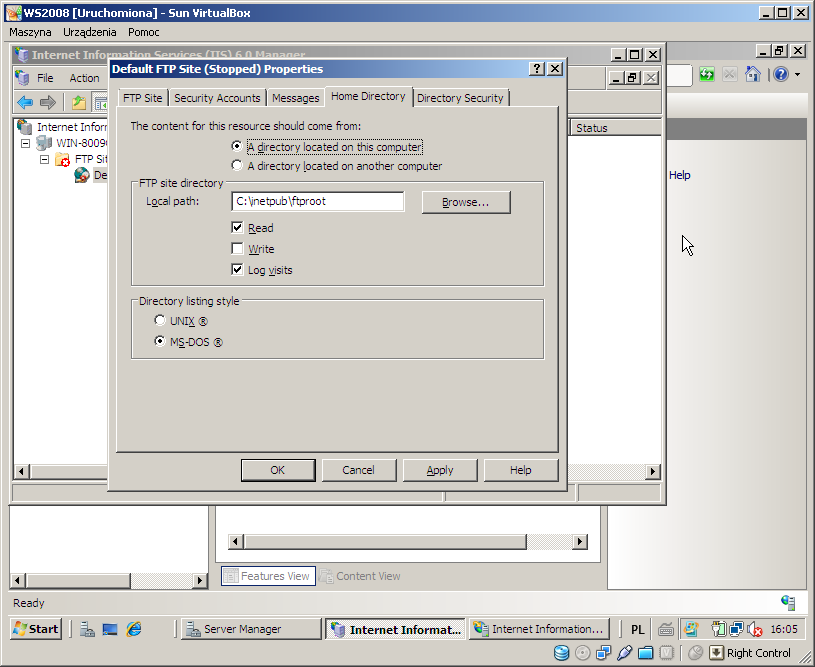Launch Internet Explorer from quick launch

tap(134, 629)
